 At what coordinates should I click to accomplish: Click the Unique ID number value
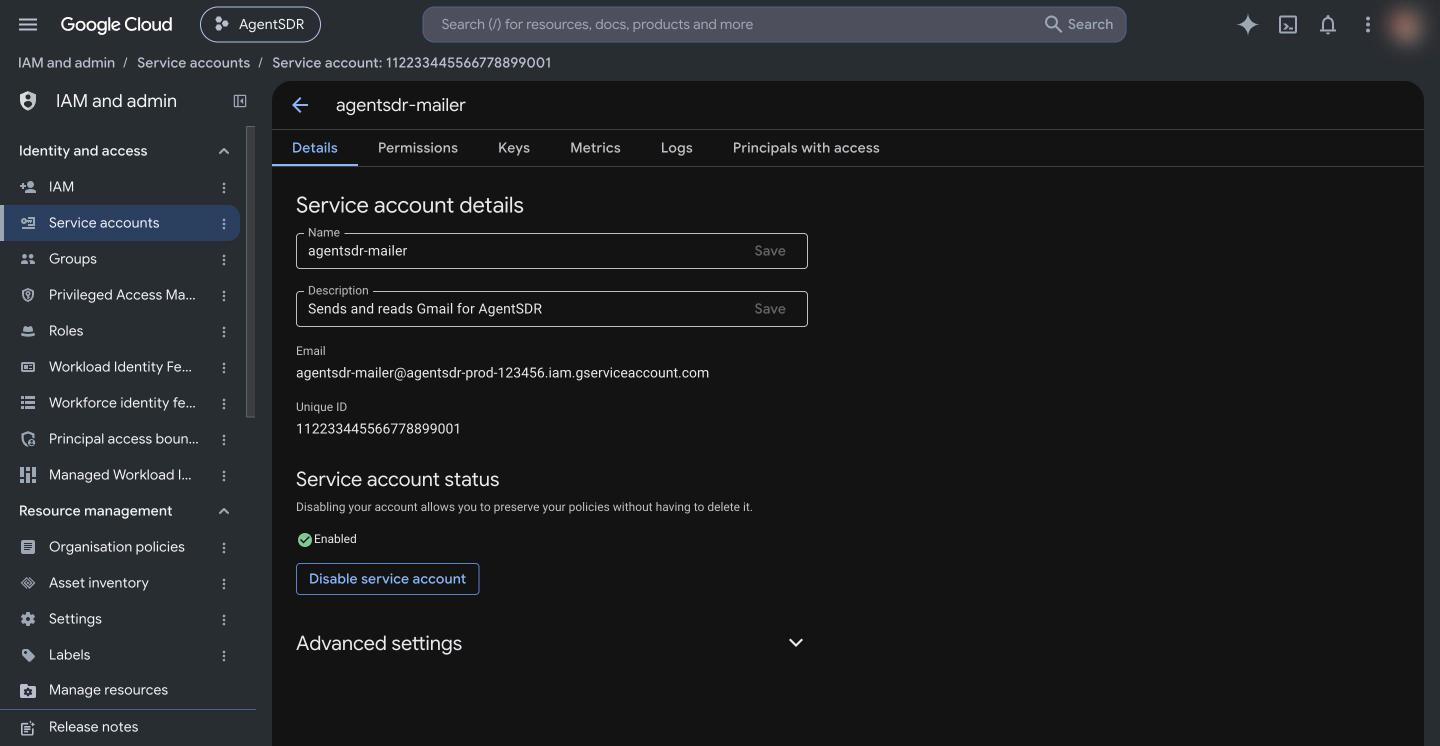pyautogui.click(x=378, y=429)
